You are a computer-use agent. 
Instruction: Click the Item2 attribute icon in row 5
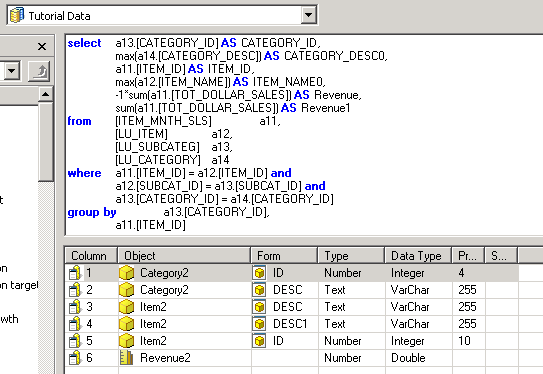[x=126, y=341]
